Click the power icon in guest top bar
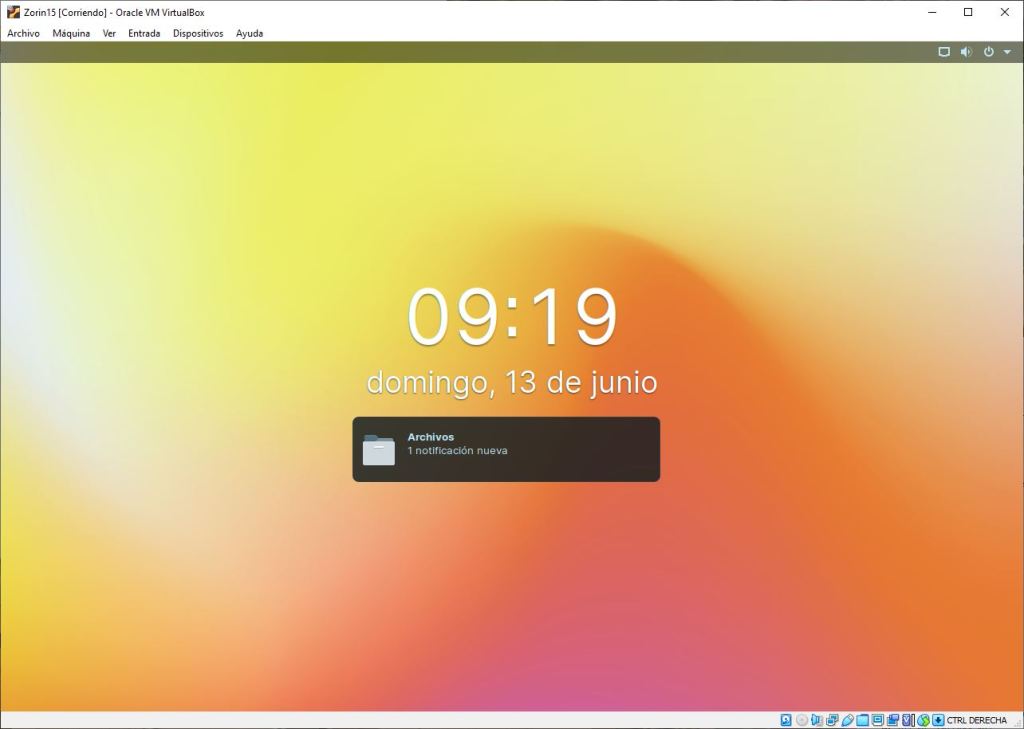The image size is (1024, 729). click(x=988, y=52)
